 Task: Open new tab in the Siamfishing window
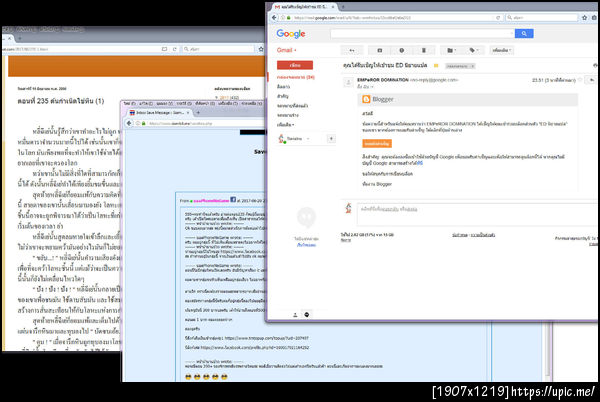pyautogui.click(x=198, y=113)
